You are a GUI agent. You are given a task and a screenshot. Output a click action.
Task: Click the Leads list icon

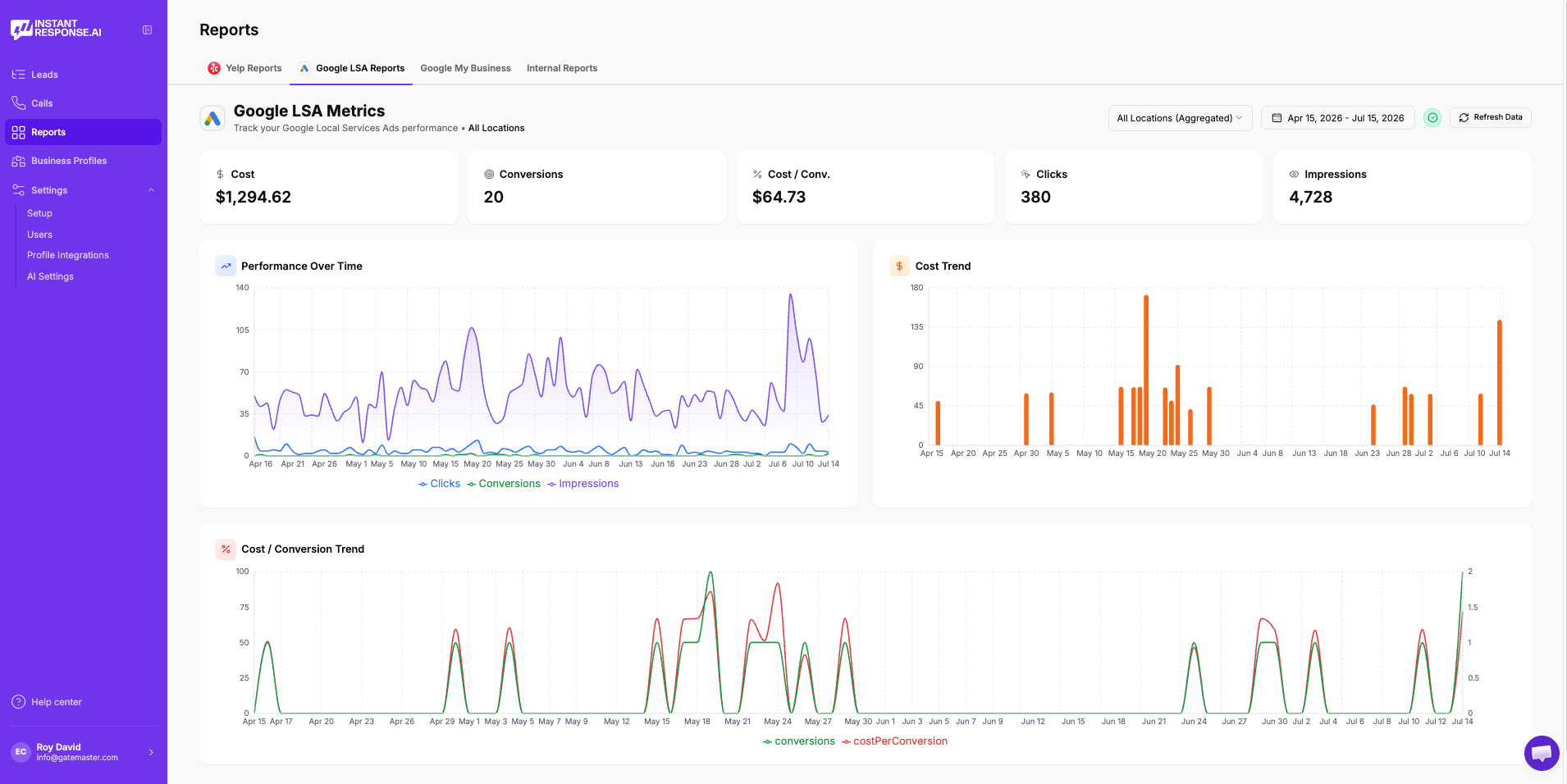point(18,75)
